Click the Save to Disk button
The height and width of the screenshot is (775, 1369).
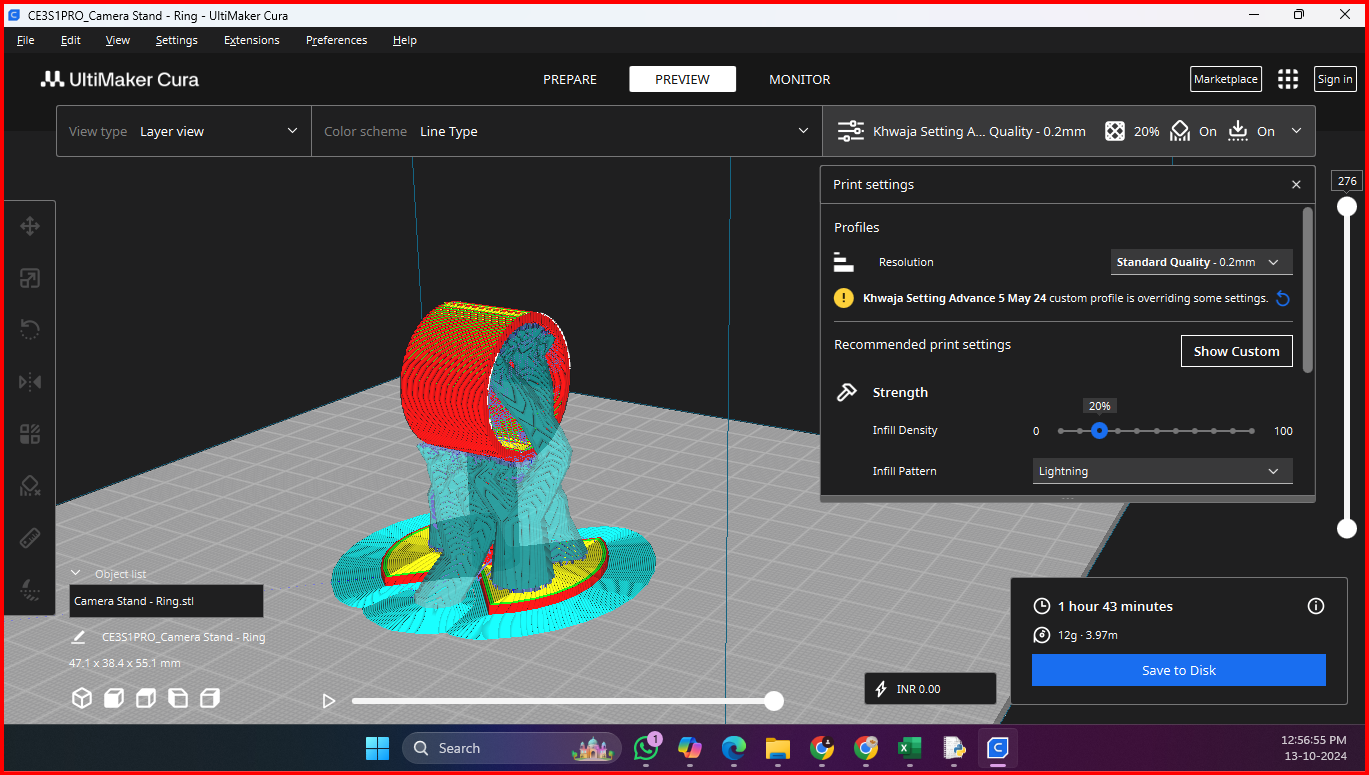(1179, 670)
